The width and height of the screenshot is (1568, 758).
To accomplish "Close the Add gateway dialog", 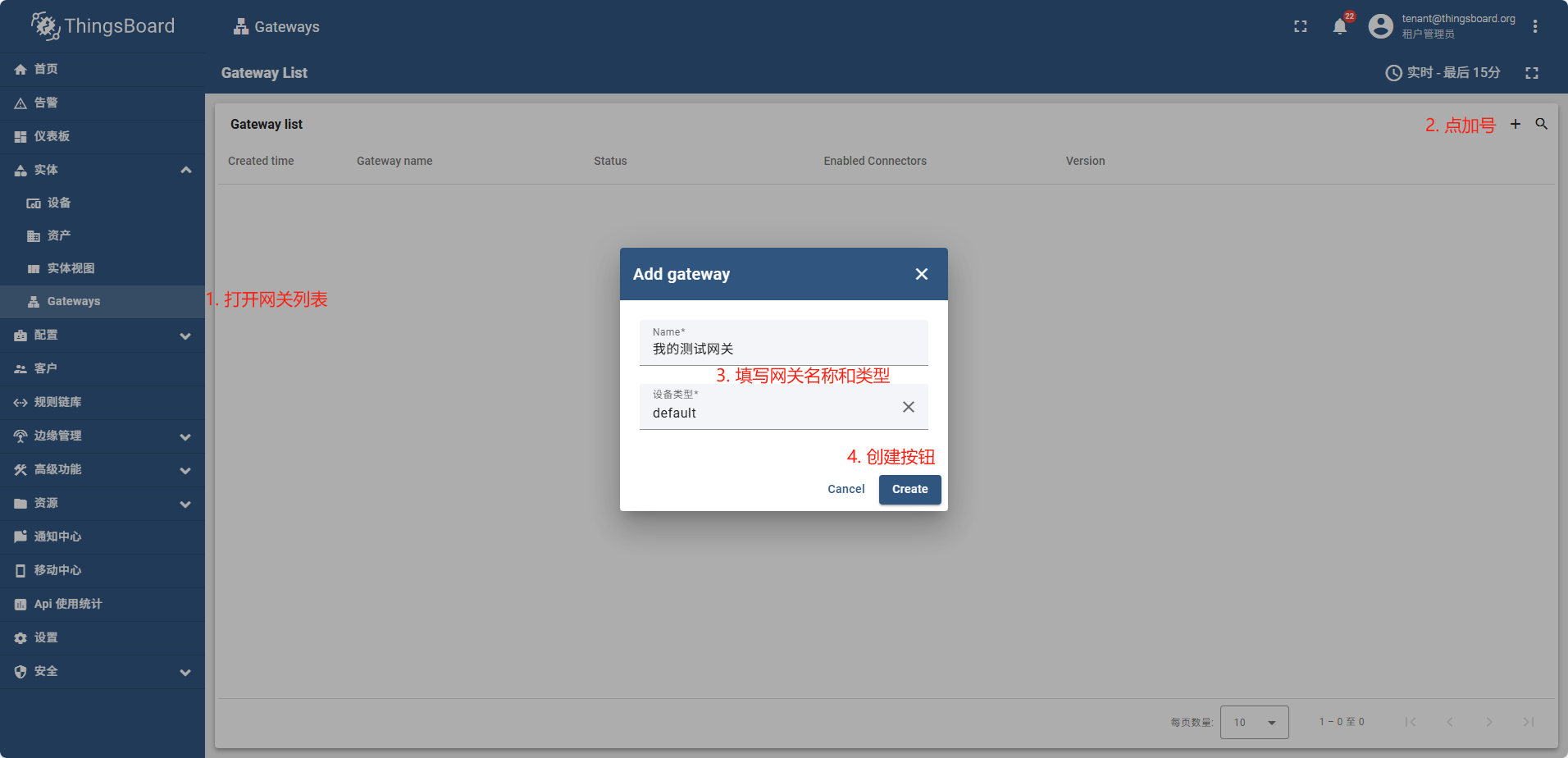I will click(x=921, y=274).
